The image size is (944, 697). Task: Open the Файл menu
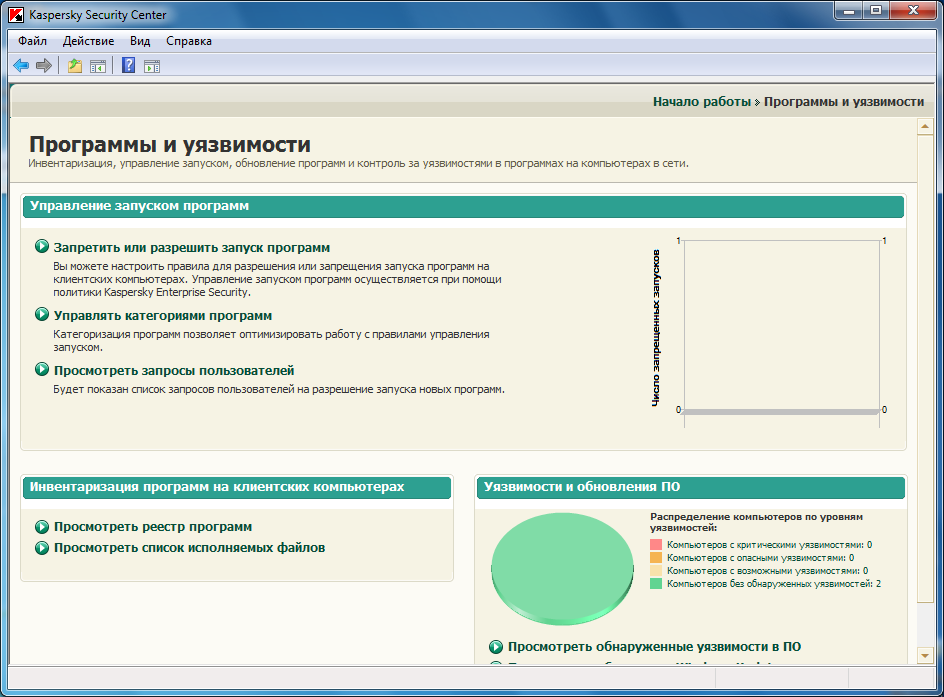pyautogui.click(x=32, y=41)
